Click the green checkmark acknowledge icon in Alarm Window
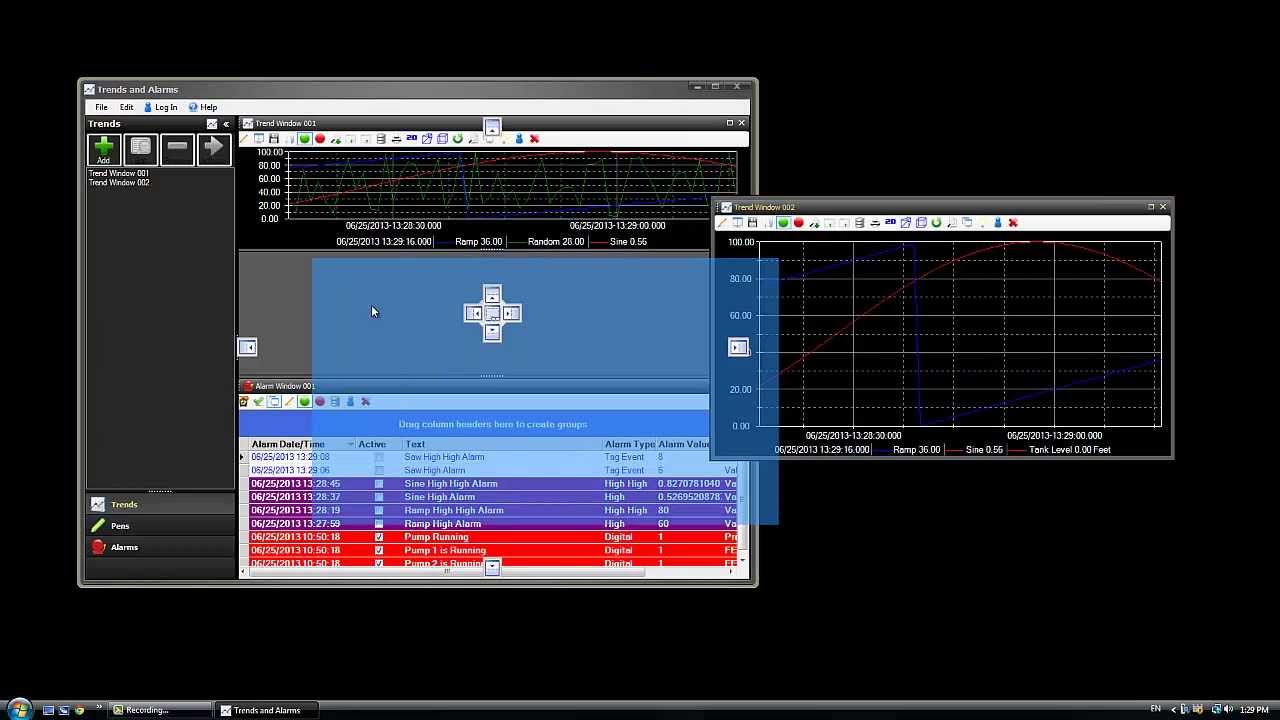 (258, 402)
